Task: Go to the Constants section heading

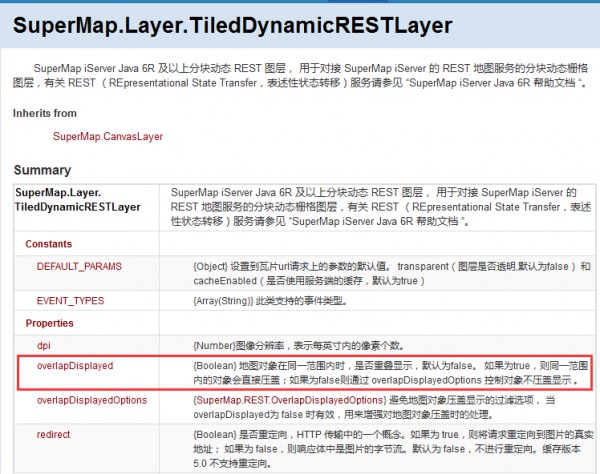Action: (49, 244)
